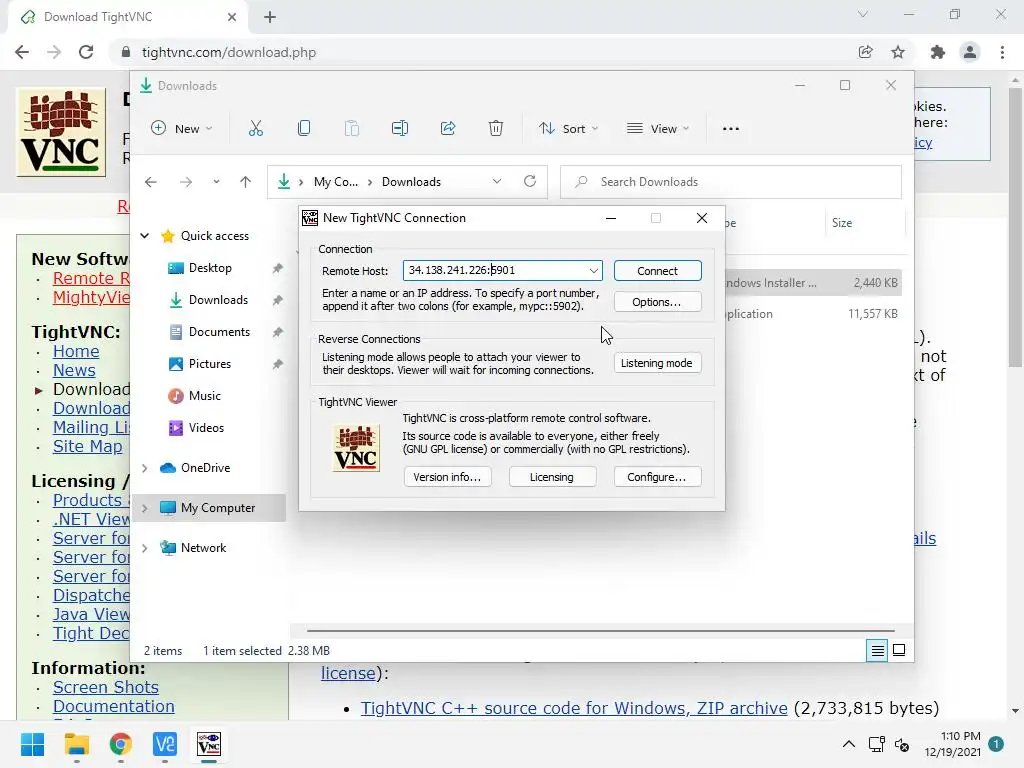Show hidden system tray icons
This screenshot has height=768, width=1024.
point(848,744)
